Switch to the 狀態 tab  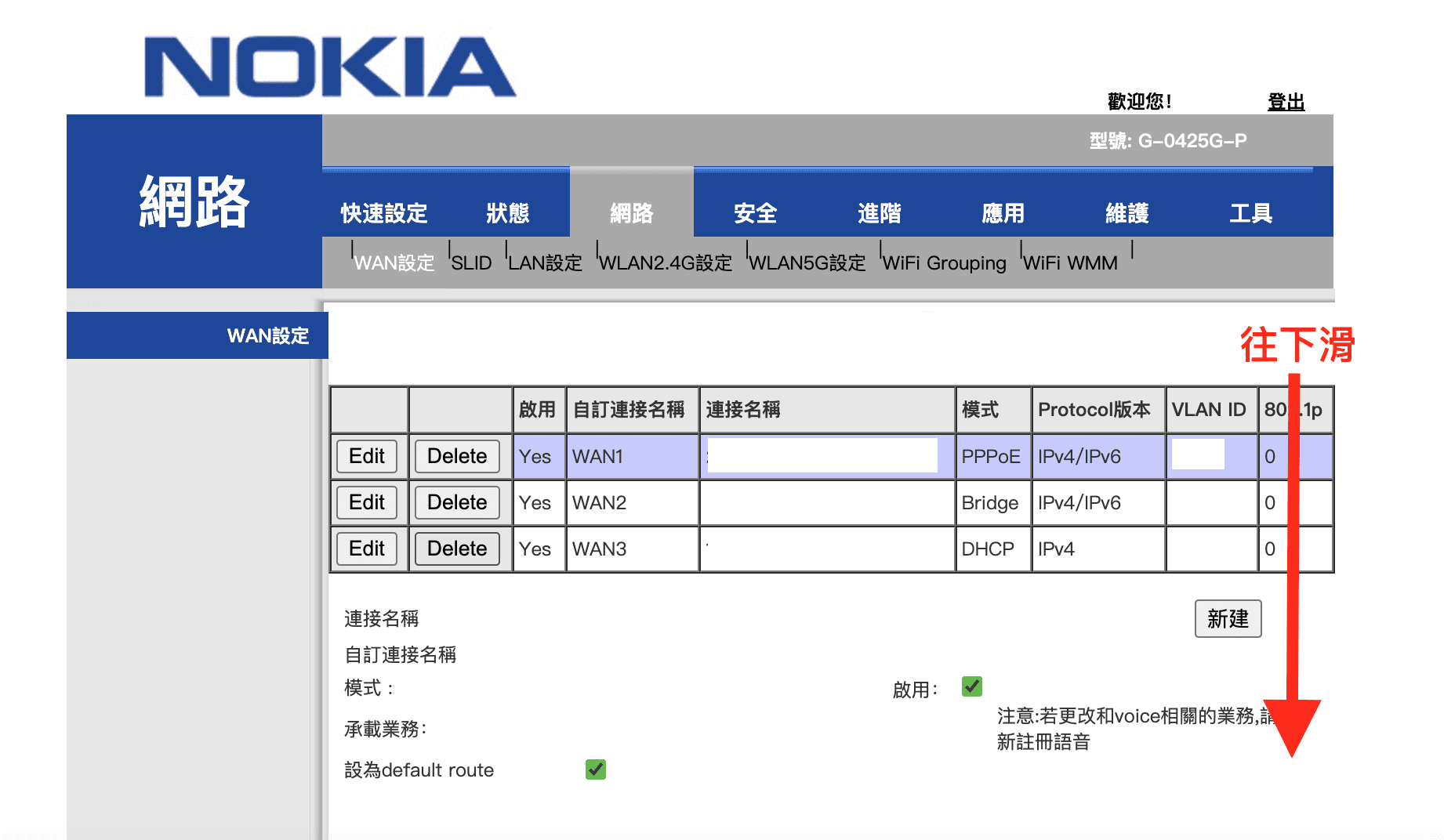coord(508,213)
